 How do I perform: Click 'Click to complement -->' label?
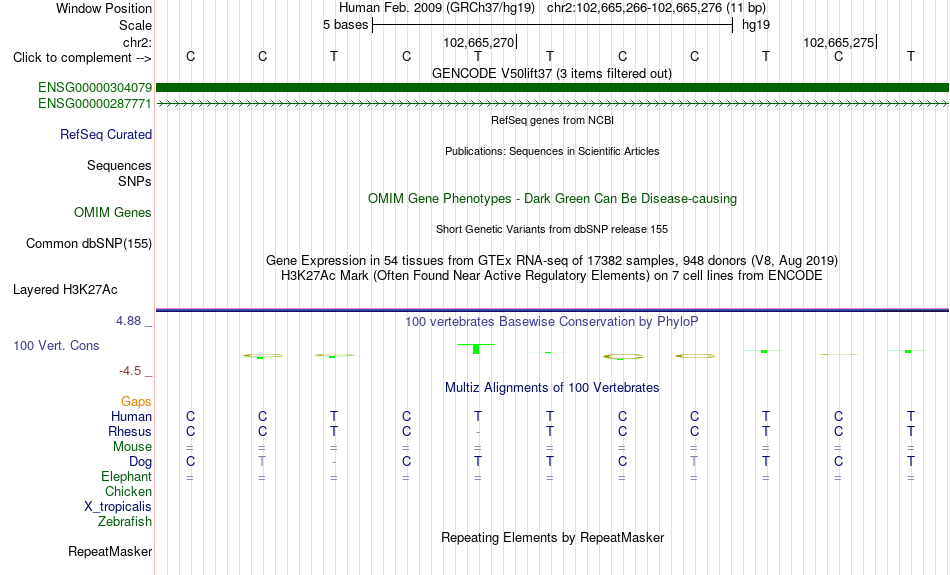82,58
